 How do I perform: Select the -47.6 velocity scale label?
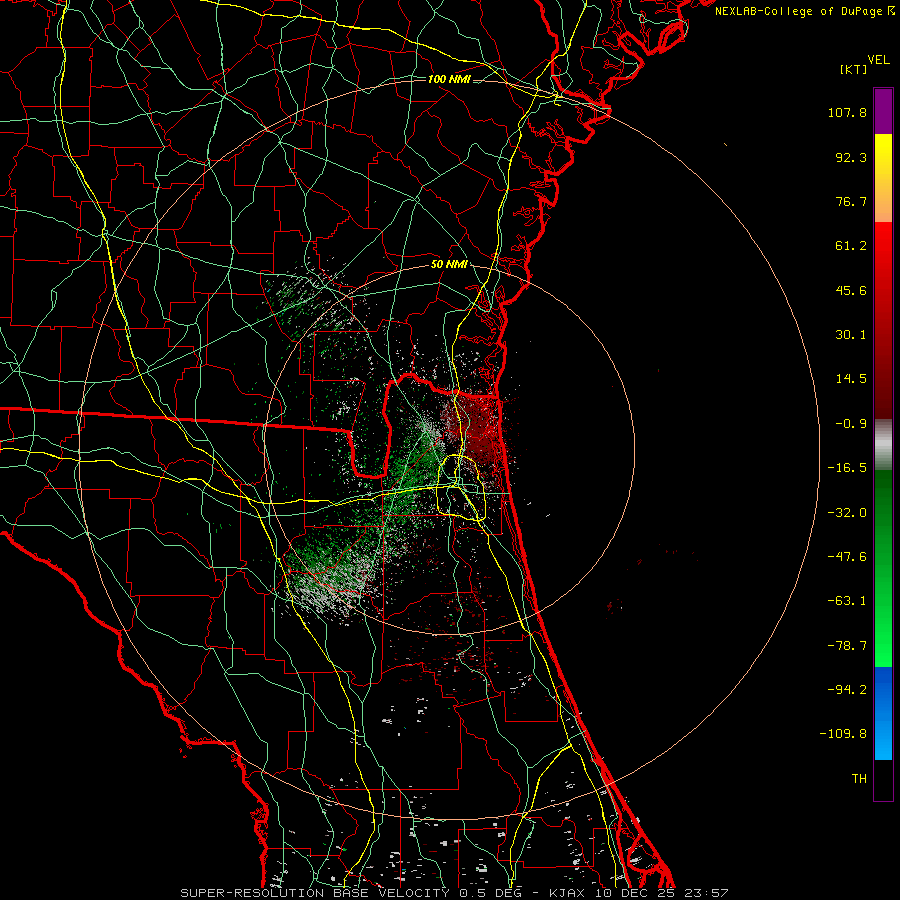click(847, 557)
